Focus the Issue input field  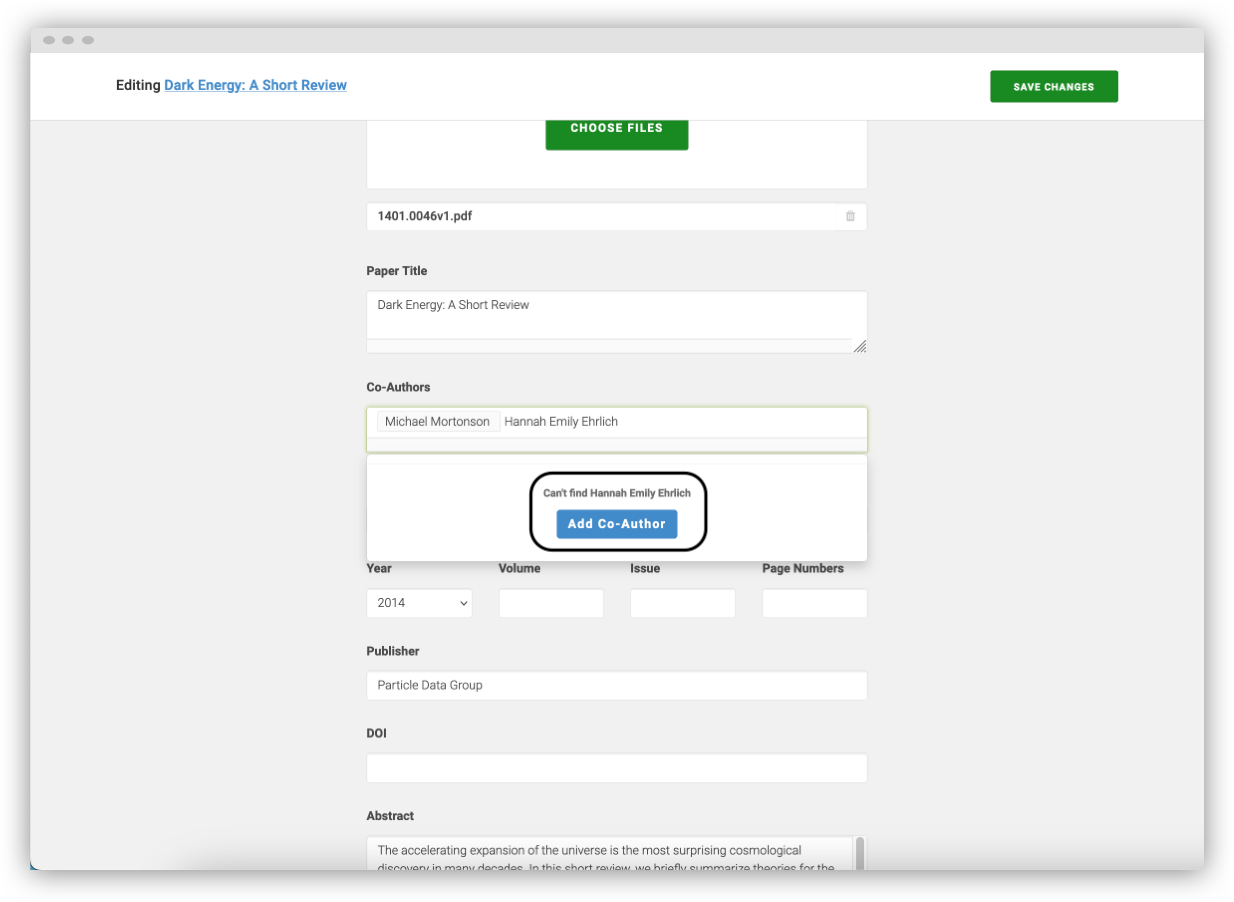click(x=682, y=603)
